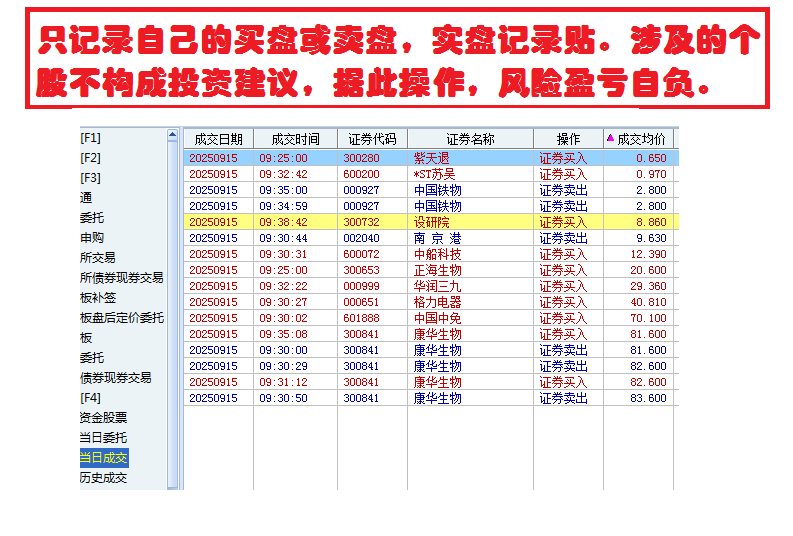Click the sidebar scrollbar up arrow

point(172,135)
